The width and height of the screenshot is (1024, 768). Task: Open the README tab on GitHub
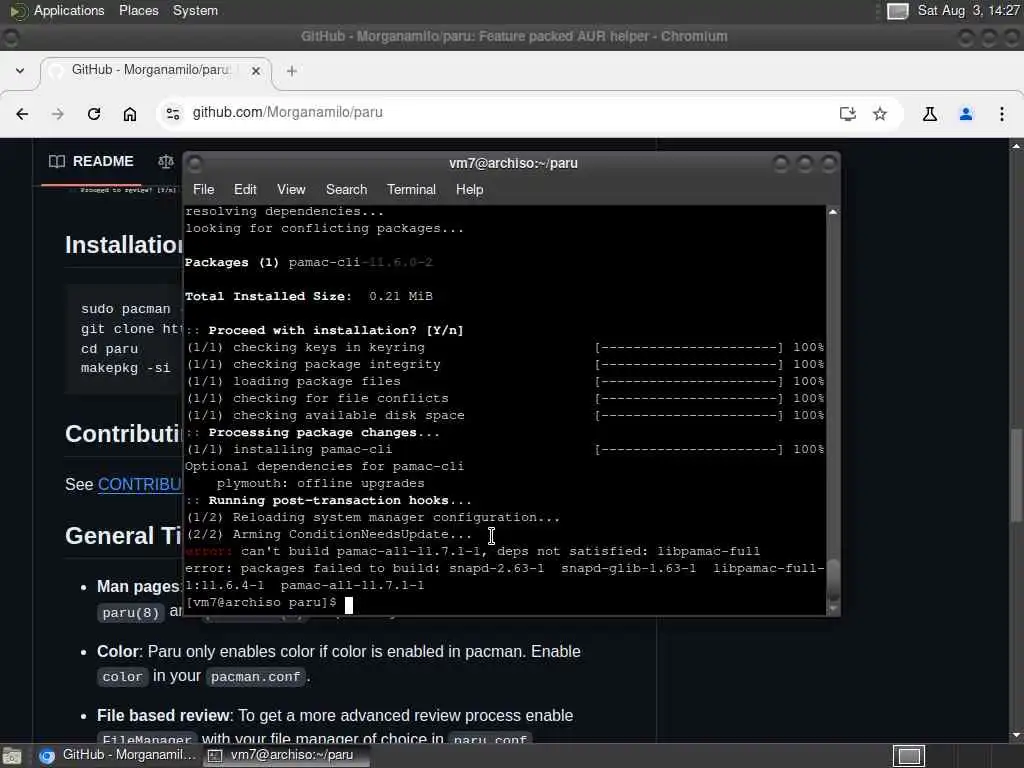(91, 161)
